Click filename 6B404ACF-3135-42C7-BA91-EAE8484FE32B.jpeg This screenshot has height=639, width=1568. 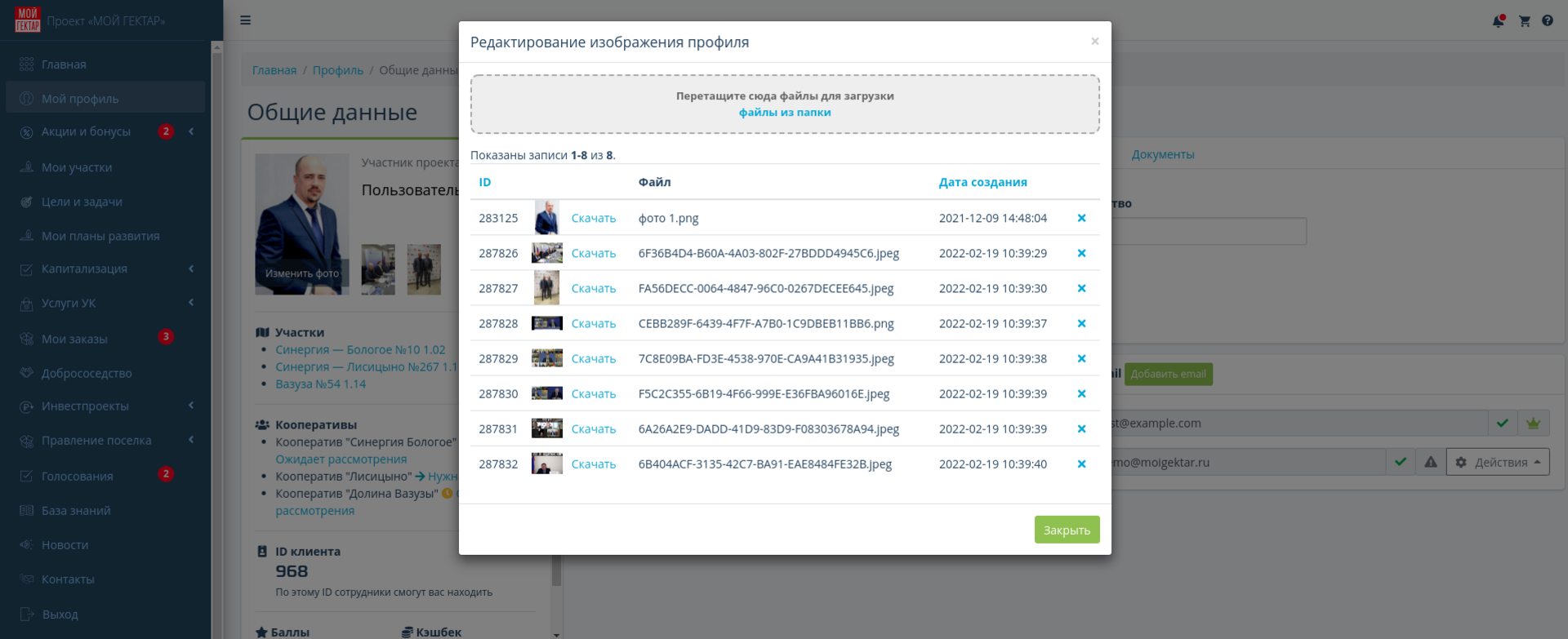click(x=765, y=464)
